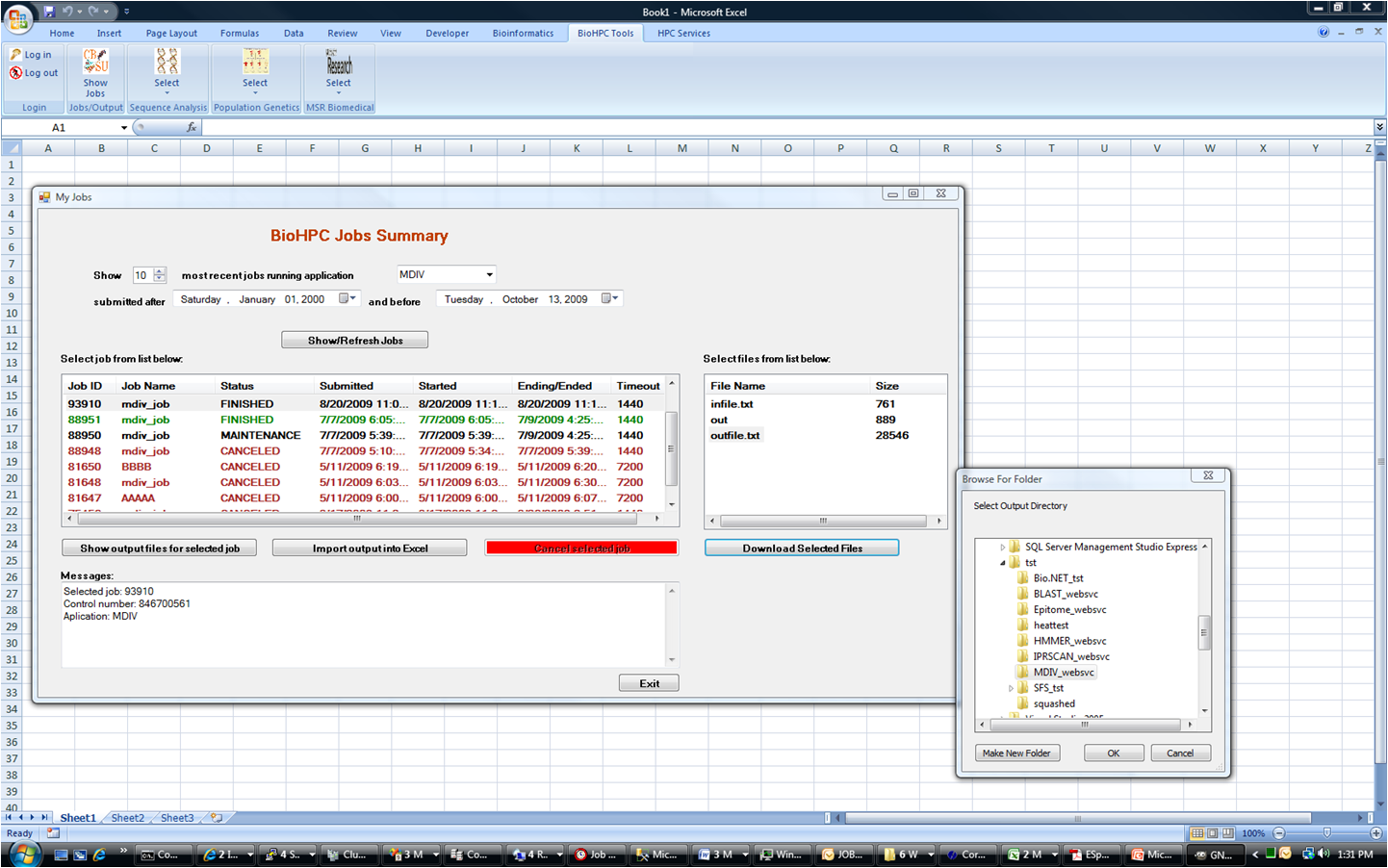Switch to Page Layout view in status bar
The image size is (1388, 868).
tap(1213, 833)
